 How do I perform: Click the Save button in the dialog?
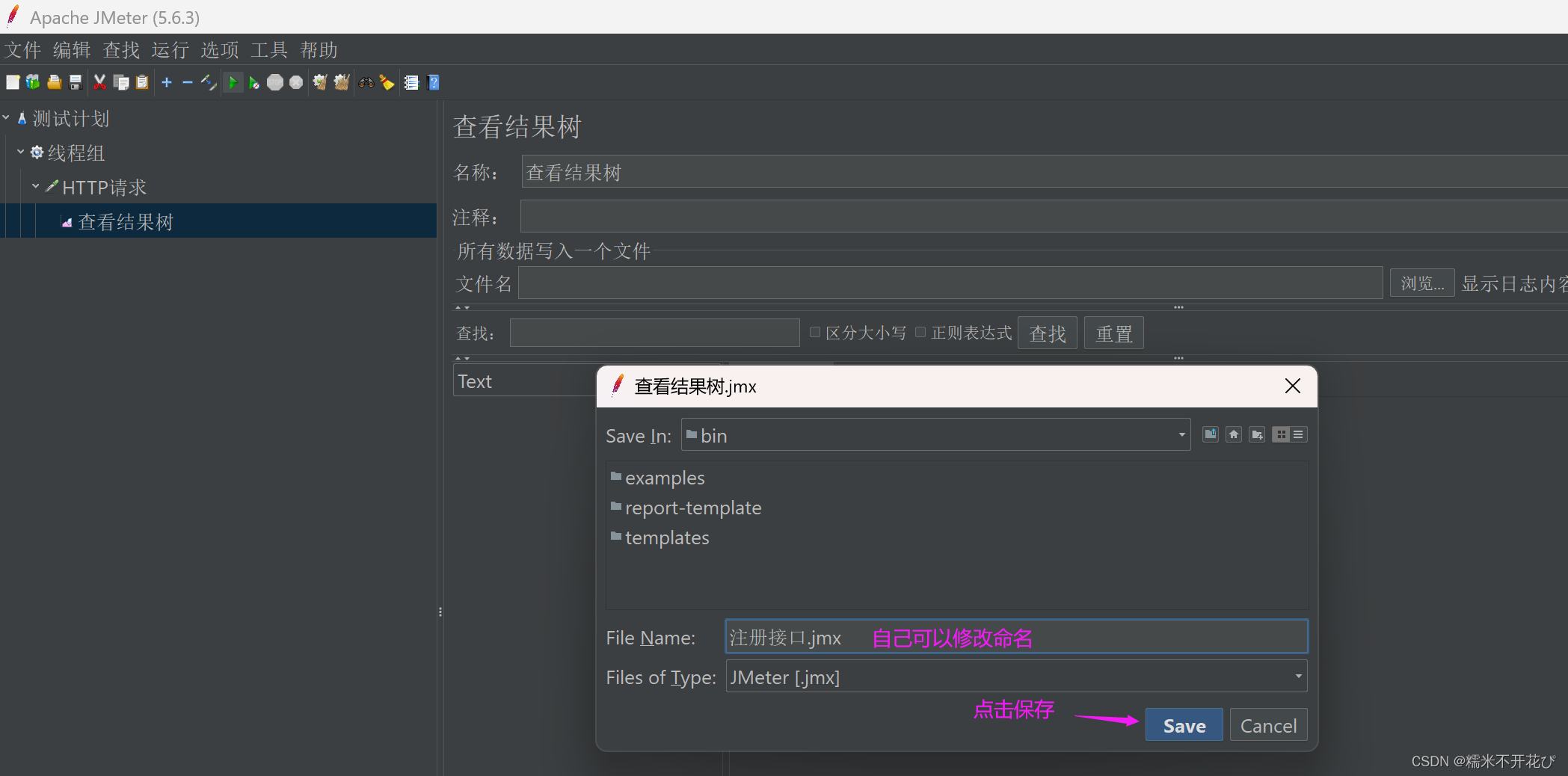click(x=1184, y=724)
